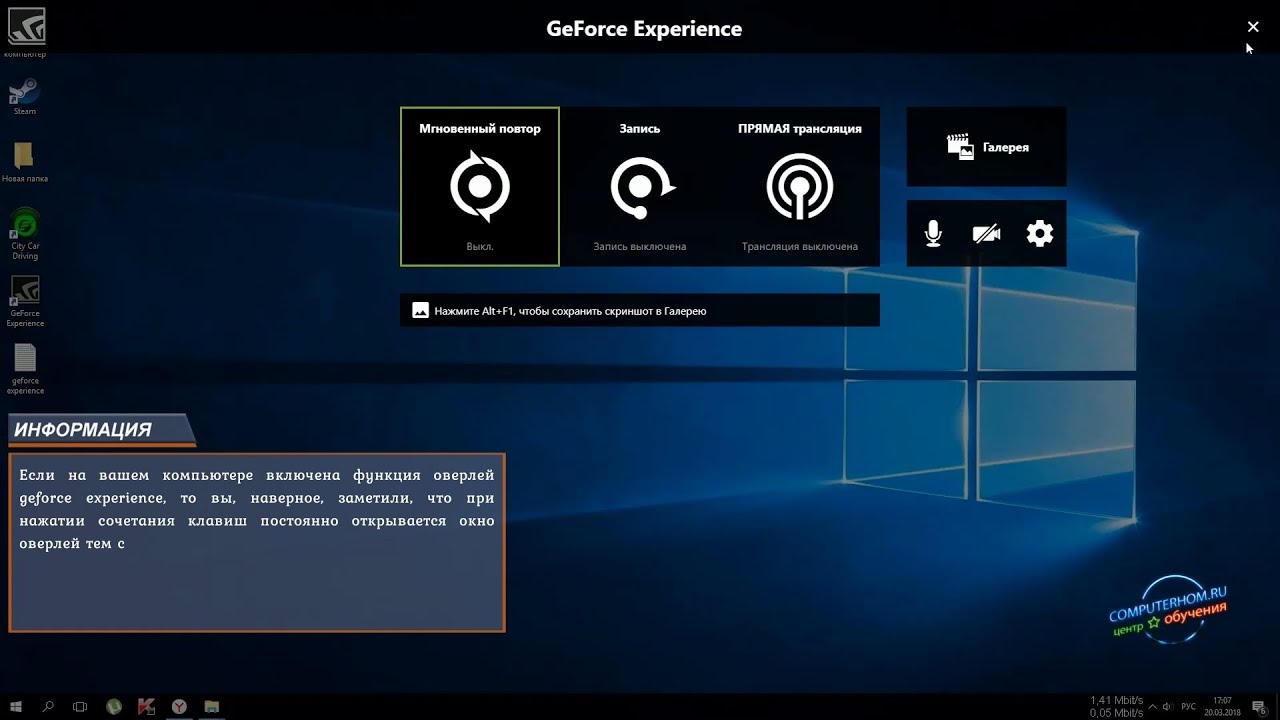Open the Record tile (Запись)
Screen dimensions: 1280x720
pyautogui.click(x=640, y=187)
